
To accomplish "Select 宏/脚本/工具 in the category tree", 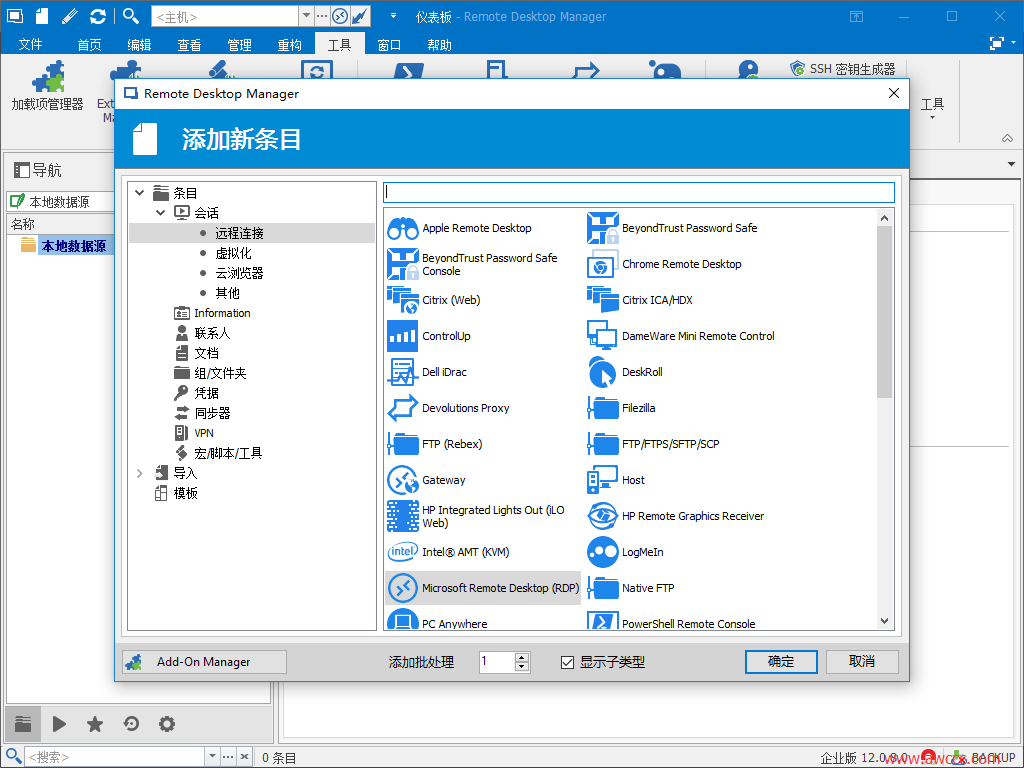I will [228, 453].
